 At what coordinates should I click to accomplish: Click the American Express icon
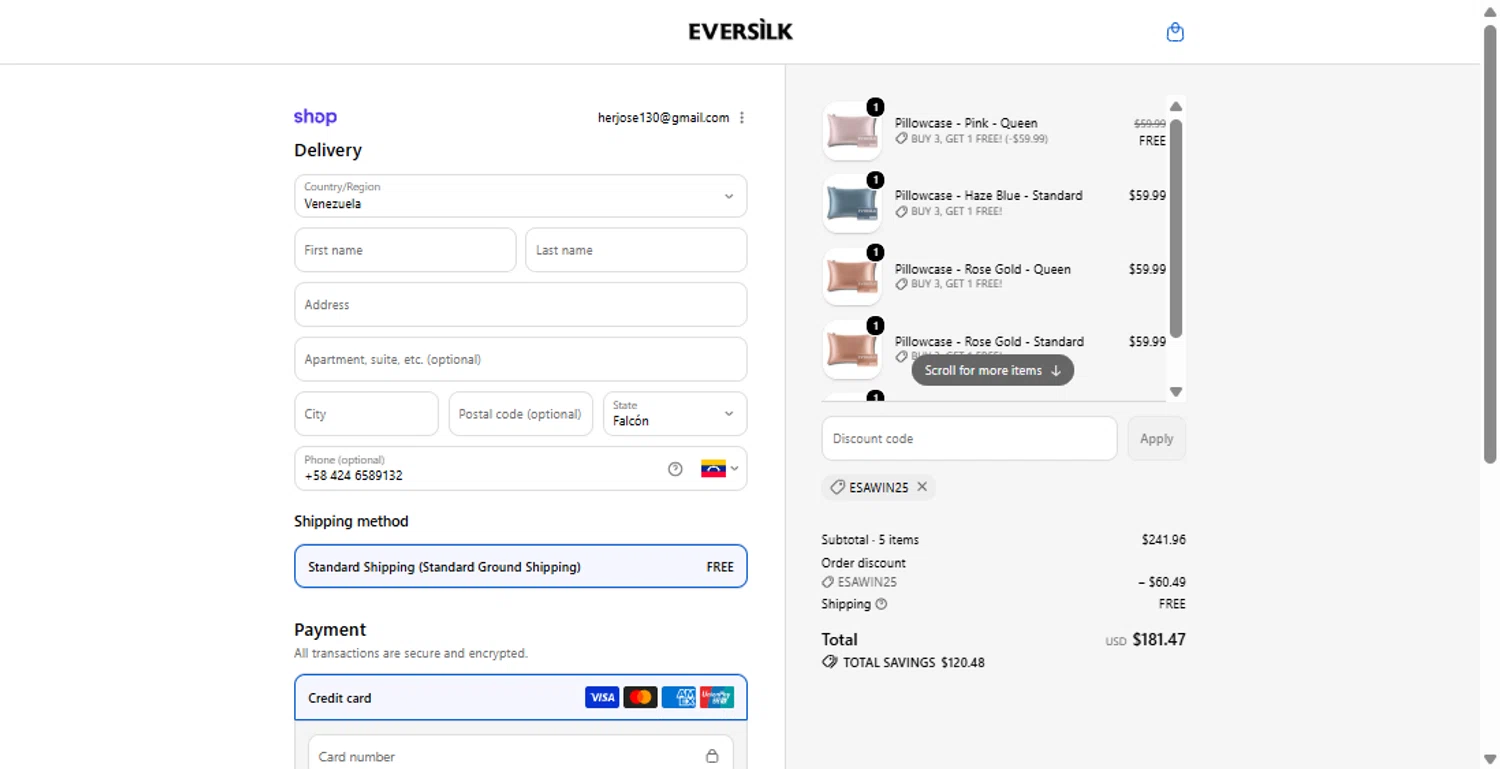pos(679,697)
